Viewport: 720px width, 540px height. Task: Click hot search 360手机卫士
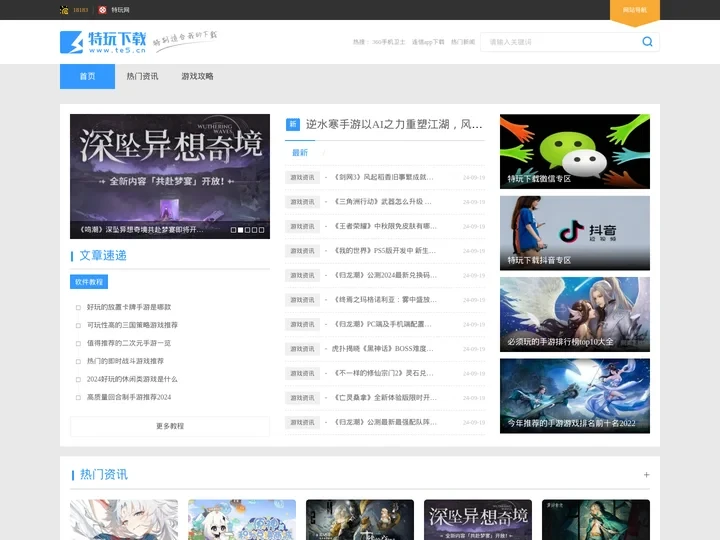click(x=388, y=42)
